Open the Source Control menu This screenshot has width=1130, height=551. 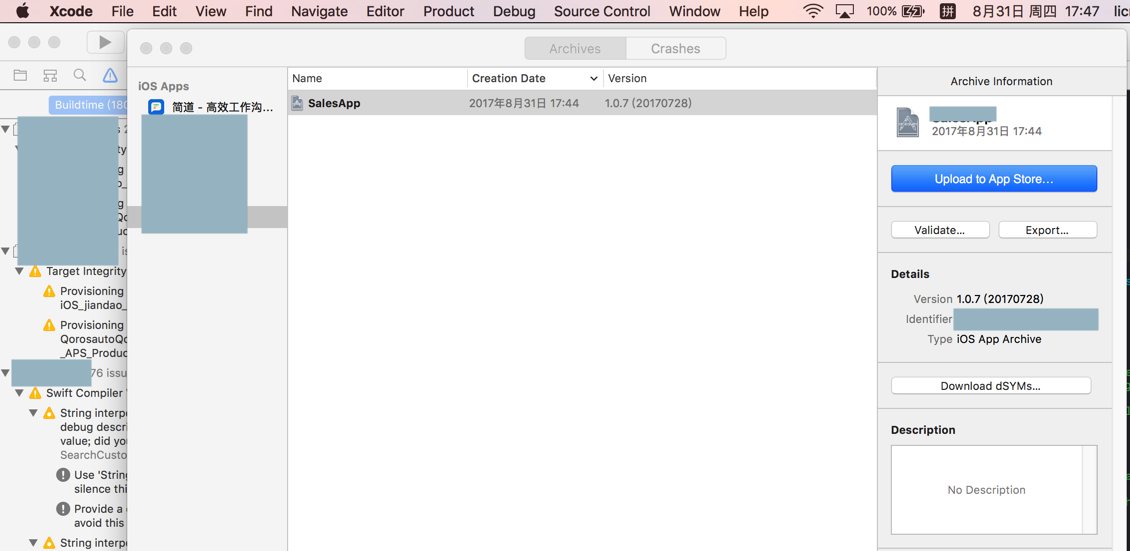coord(602,11)
